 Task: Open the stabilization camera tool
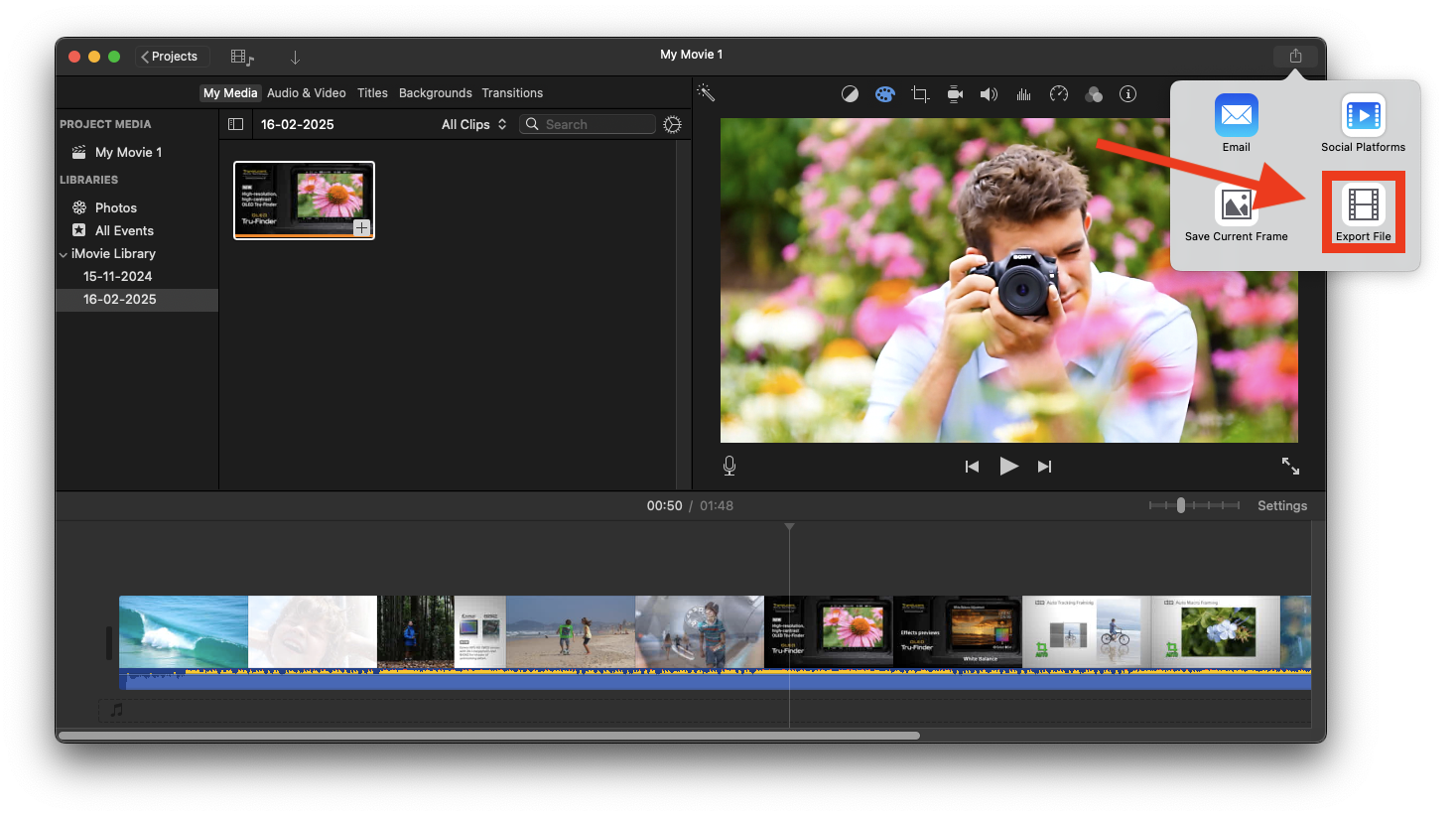955,94
